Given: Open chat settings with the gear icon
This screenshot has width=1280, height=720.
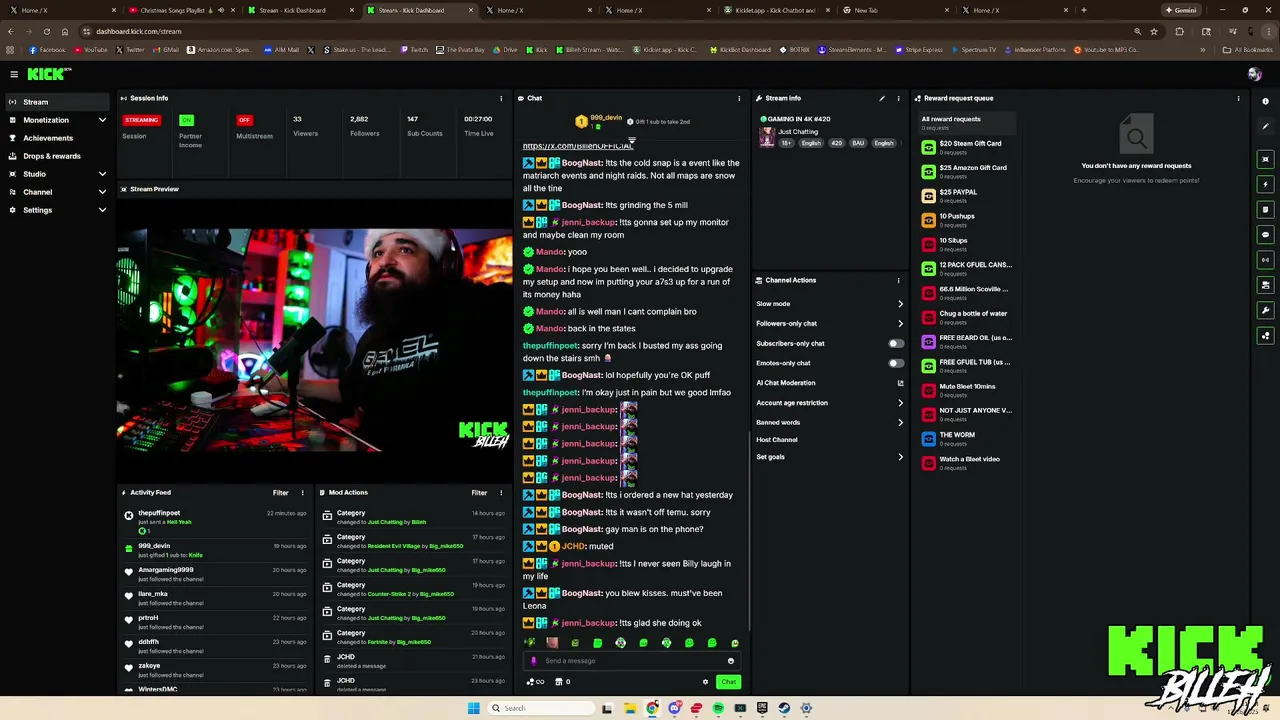Looking at the screenshot, I should click(x=705, y=682).
